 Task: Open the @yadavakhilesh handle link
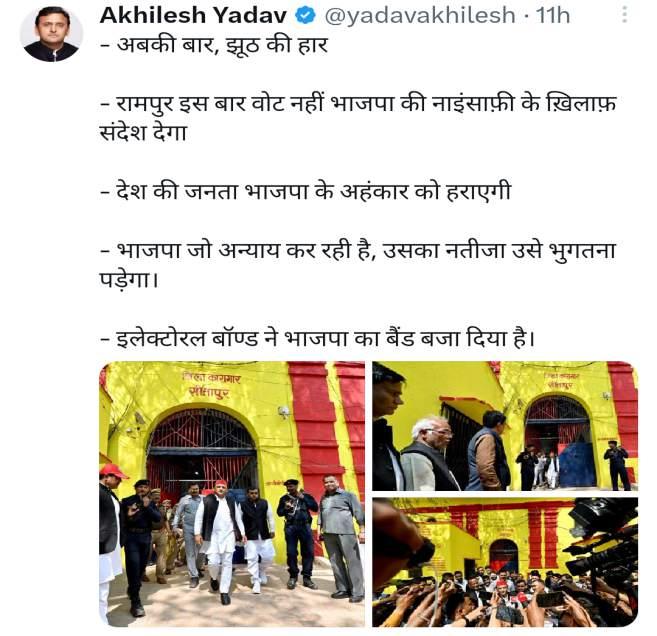point(420,16)
